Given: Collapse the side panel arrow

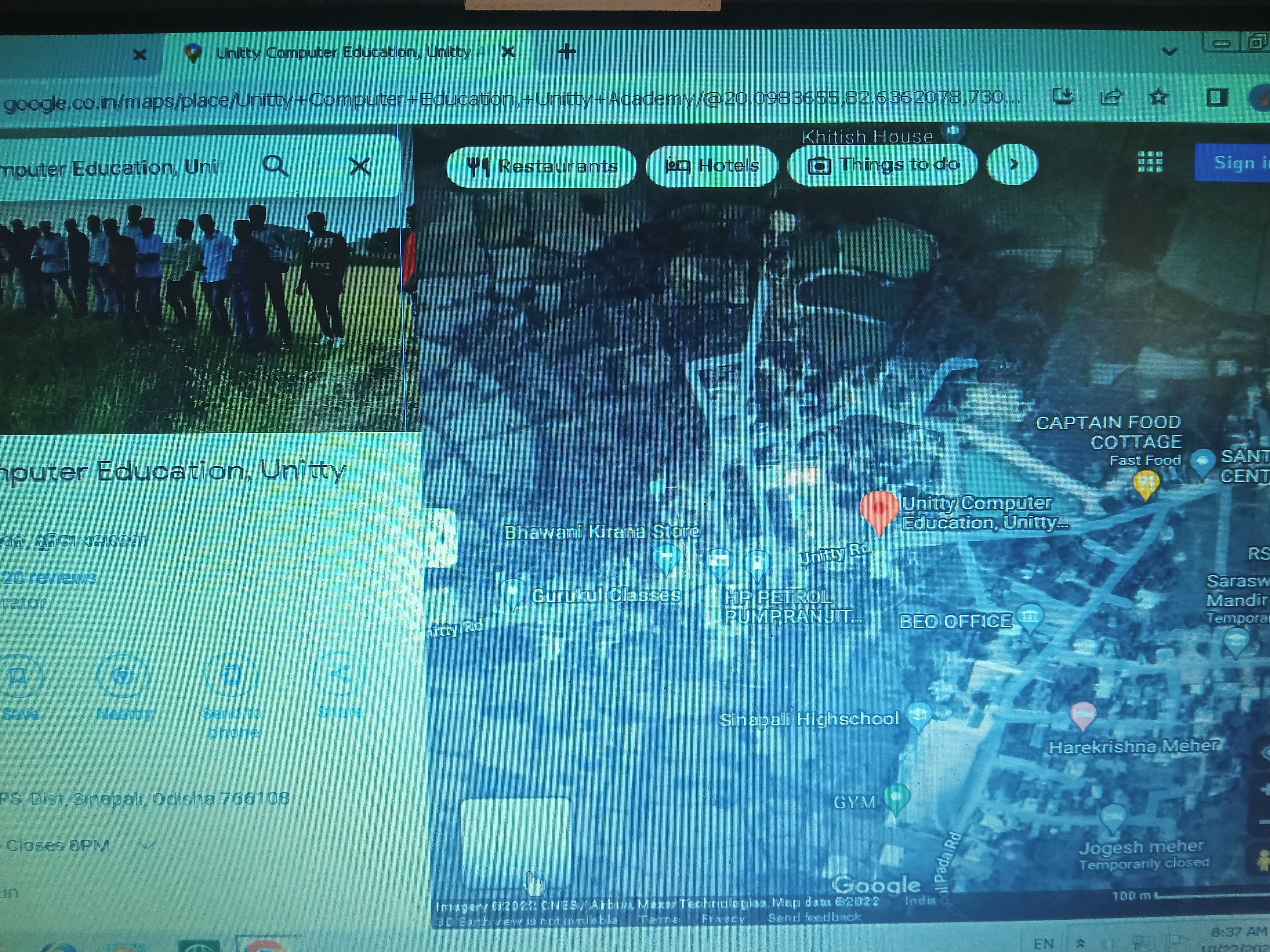Looking at the screenshot, I should click(x=441, y=538).
